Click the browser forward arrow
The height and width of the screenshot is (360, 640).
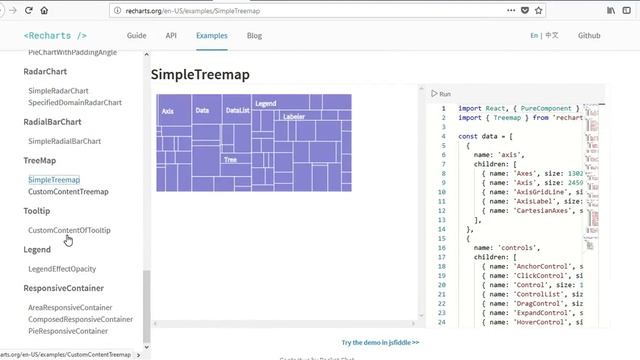tap(13, 11)
